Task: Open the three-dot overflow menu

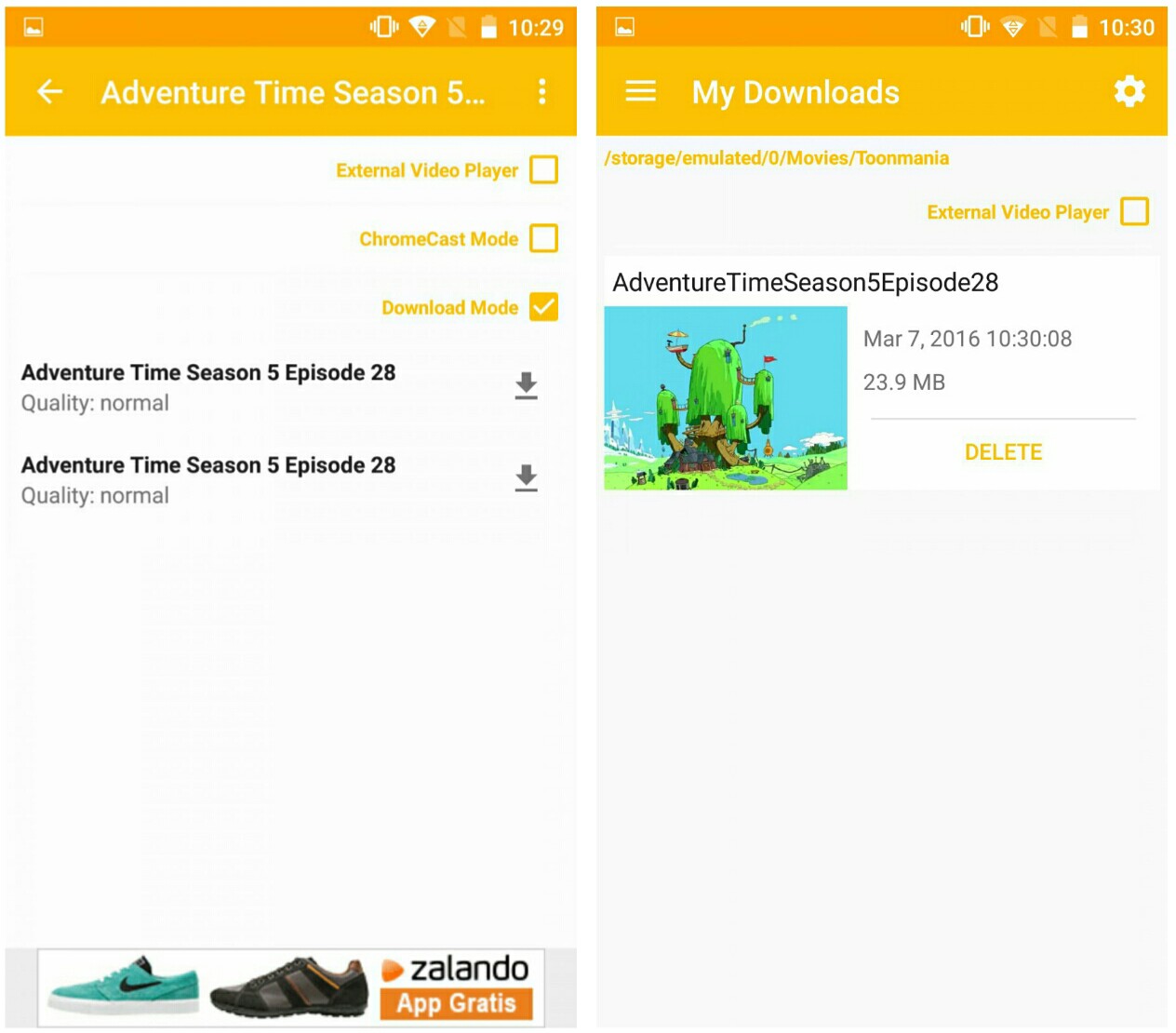Action: point(542,91)
